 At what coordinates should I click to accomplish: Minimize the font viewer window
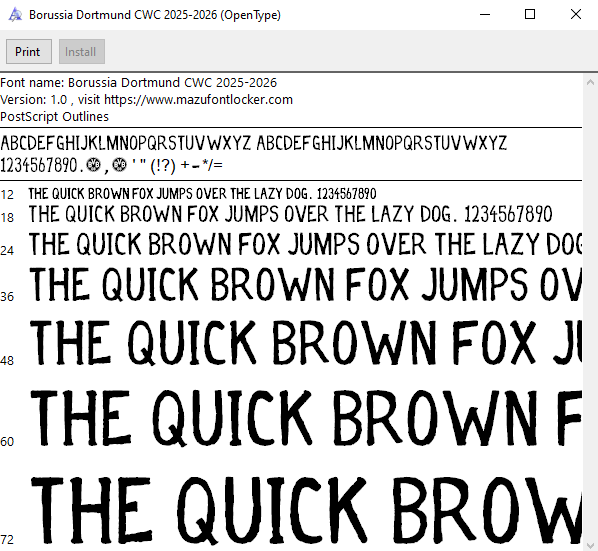(x=485, y=14)
